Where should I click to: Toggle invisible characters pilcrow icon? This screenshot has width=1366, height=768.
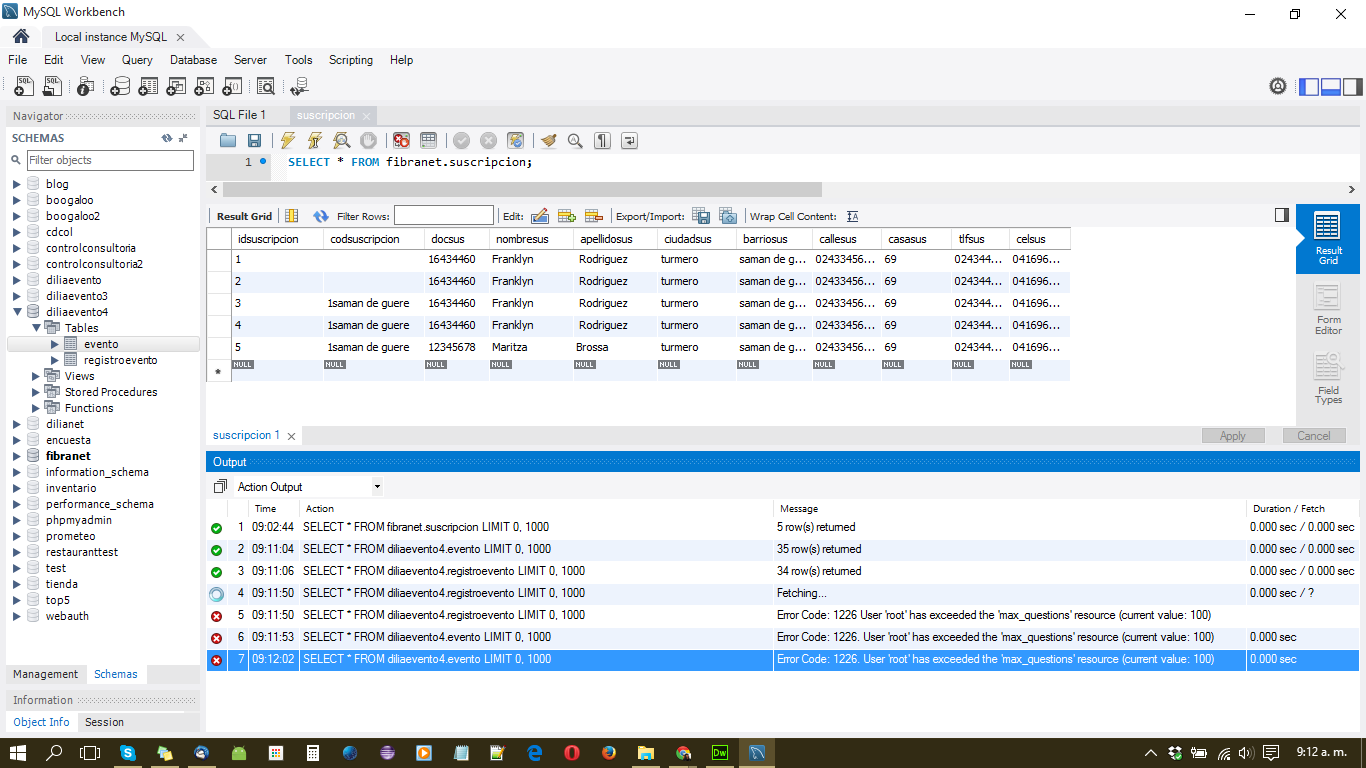click(602, 141)
